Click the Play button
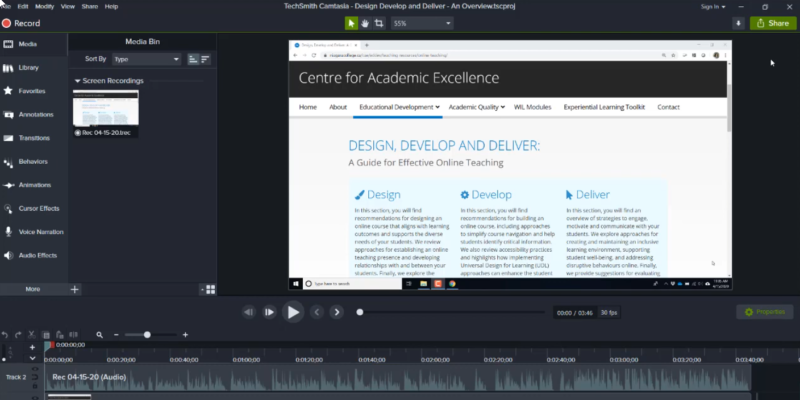This screenshot has width=800, height=400. click(x=293, y=312)
